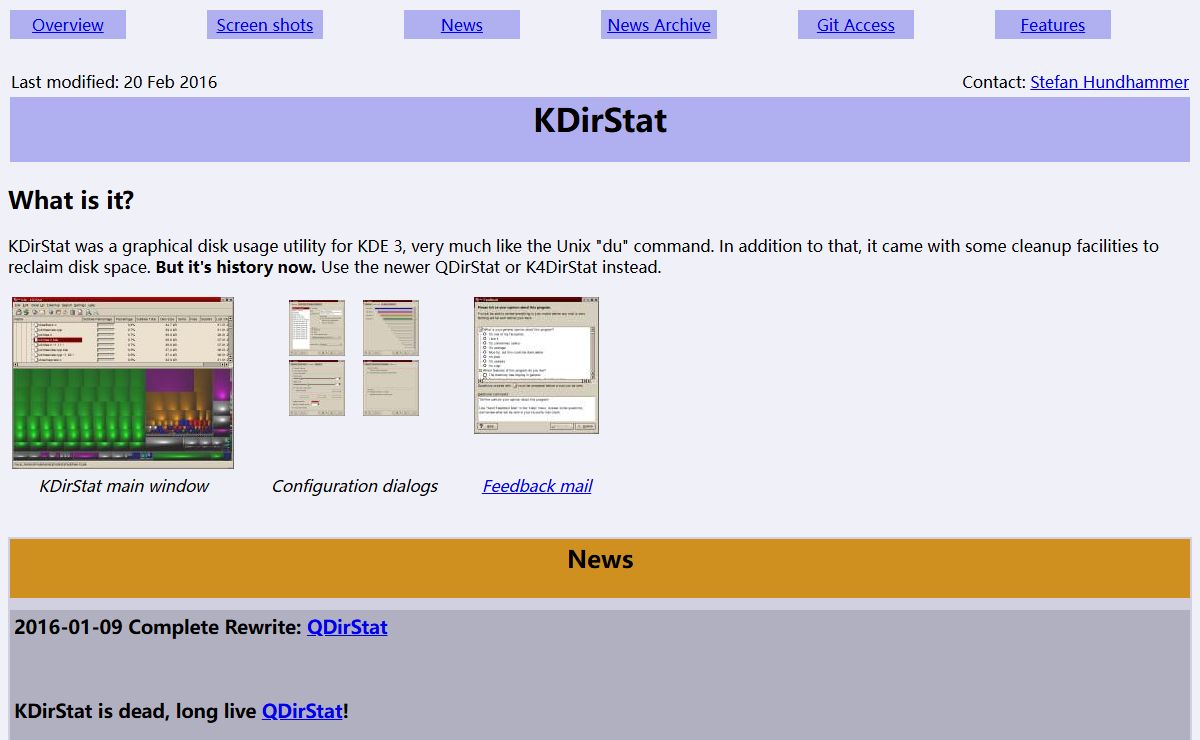Go to the Features page
The height and width of the screenshot is (740, 1200).
(x=1053, y=25)
